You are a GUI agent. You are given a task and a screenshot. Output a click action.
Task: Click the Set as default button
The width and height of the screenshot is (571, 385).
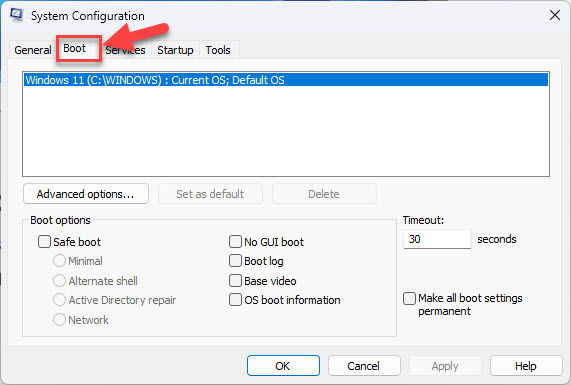[210, 194]
